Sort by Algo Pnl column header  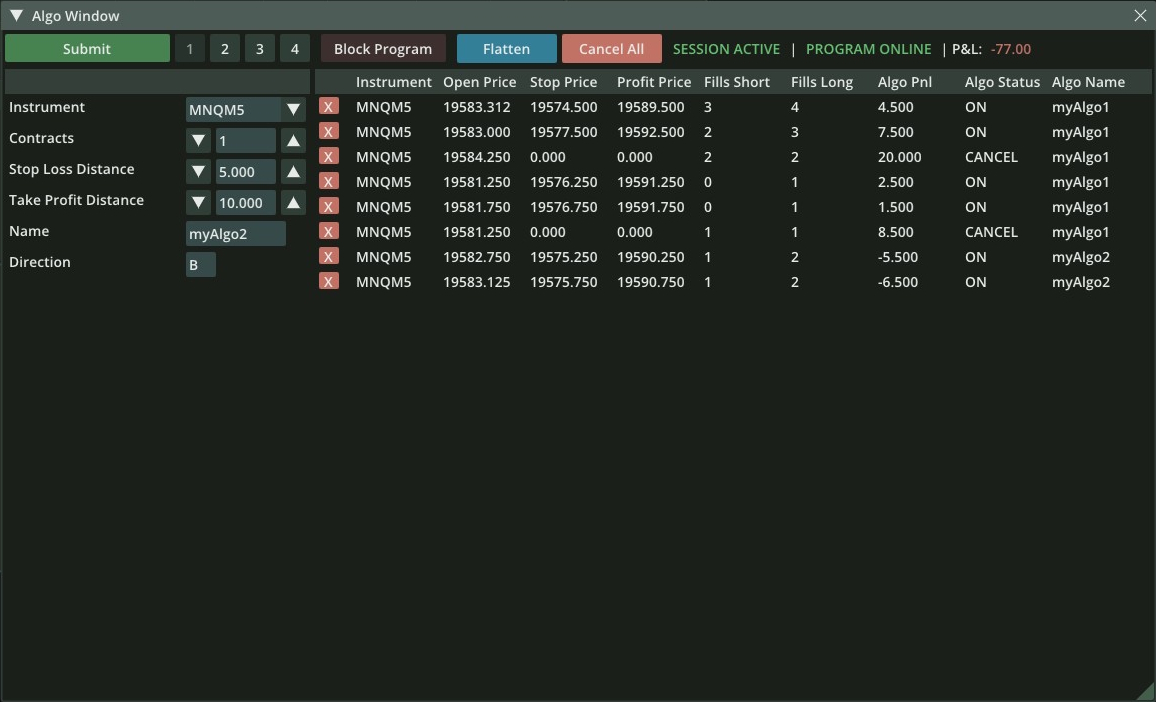(905, 82)
